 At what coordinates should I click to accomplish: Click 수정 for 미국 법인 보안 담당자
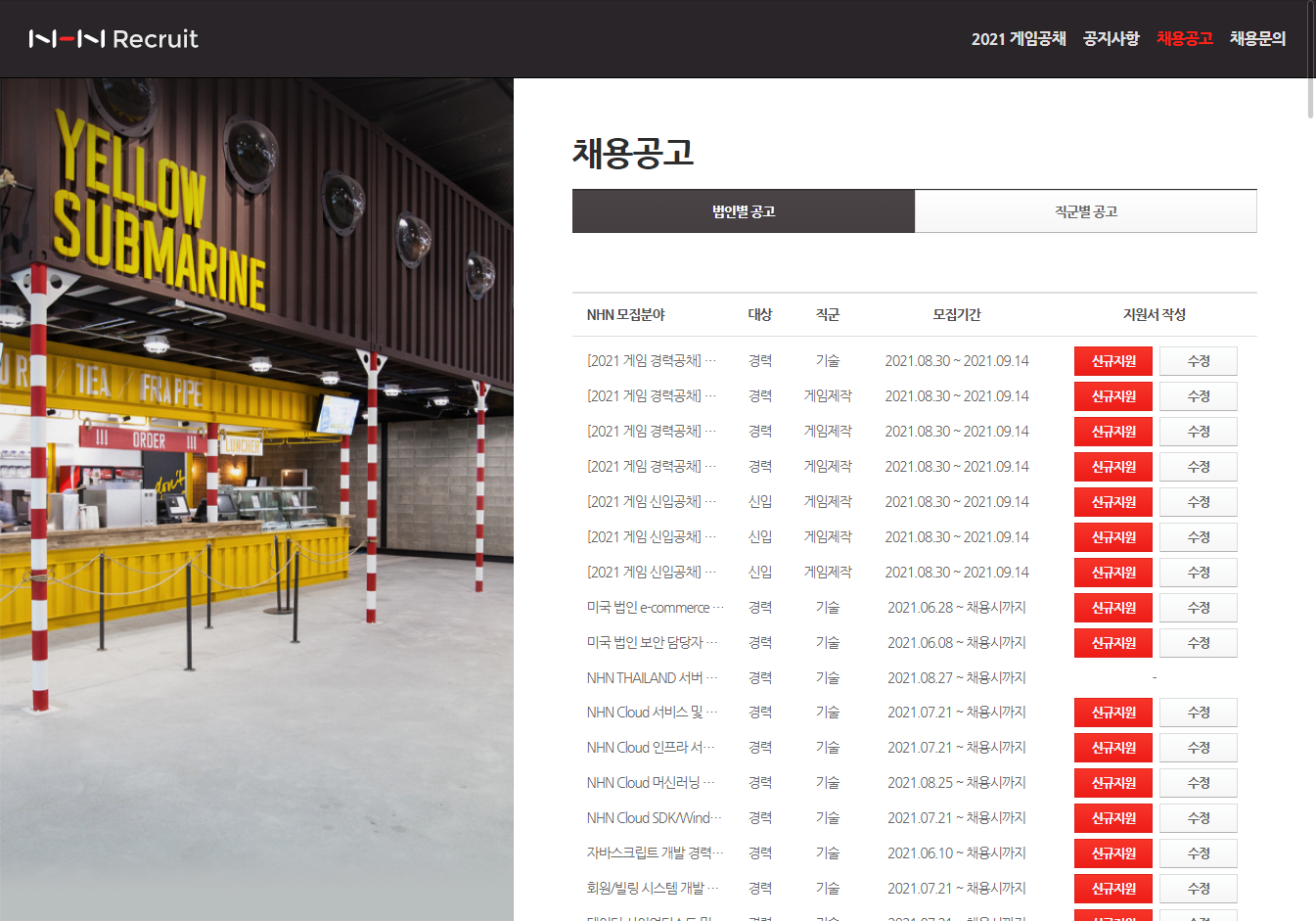1199,643
